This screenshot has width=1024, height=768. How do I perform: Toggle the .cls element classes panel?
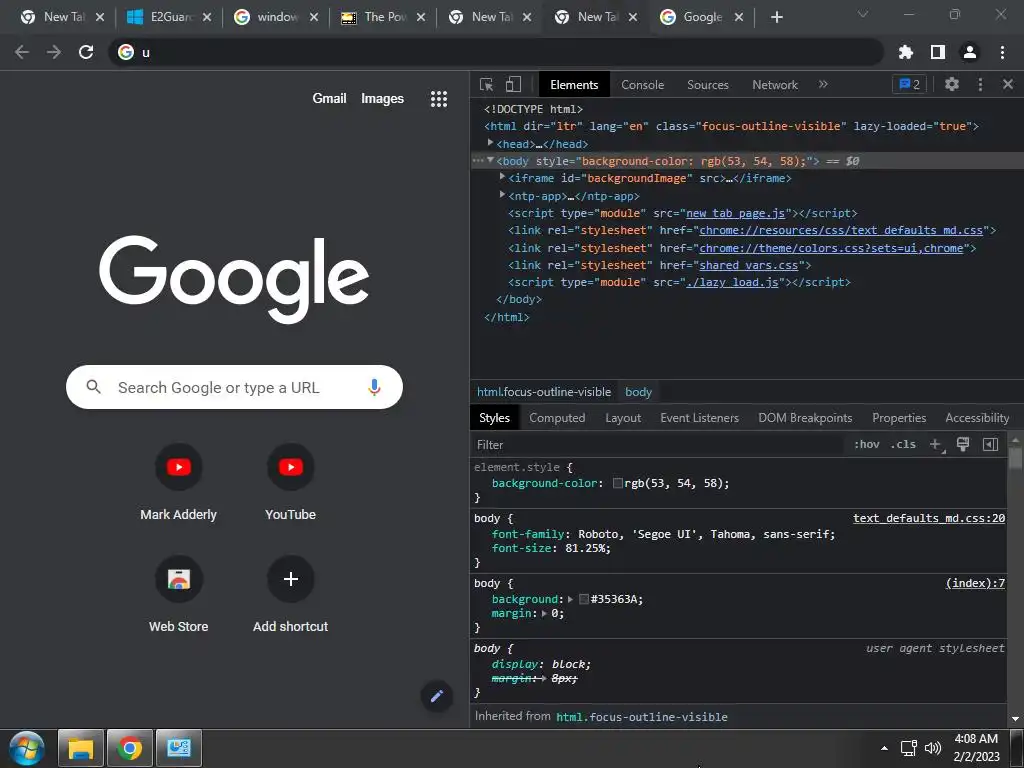click(x=903, y=445)
